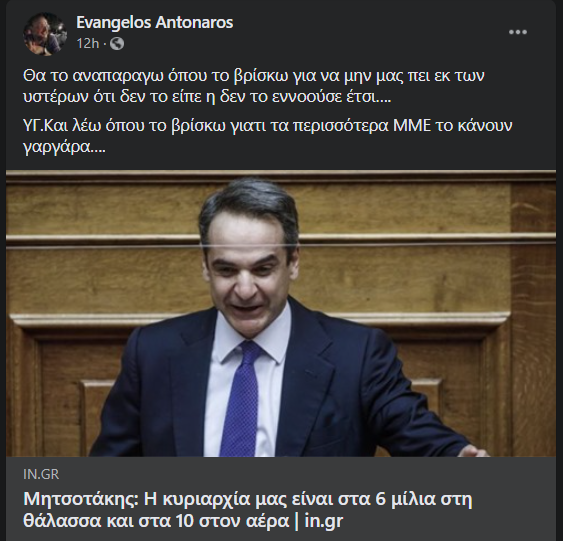The height and width of the screenshot is (541, 563).
Task: Click the globe public-audience icon
Action: [x=117, y=44]
